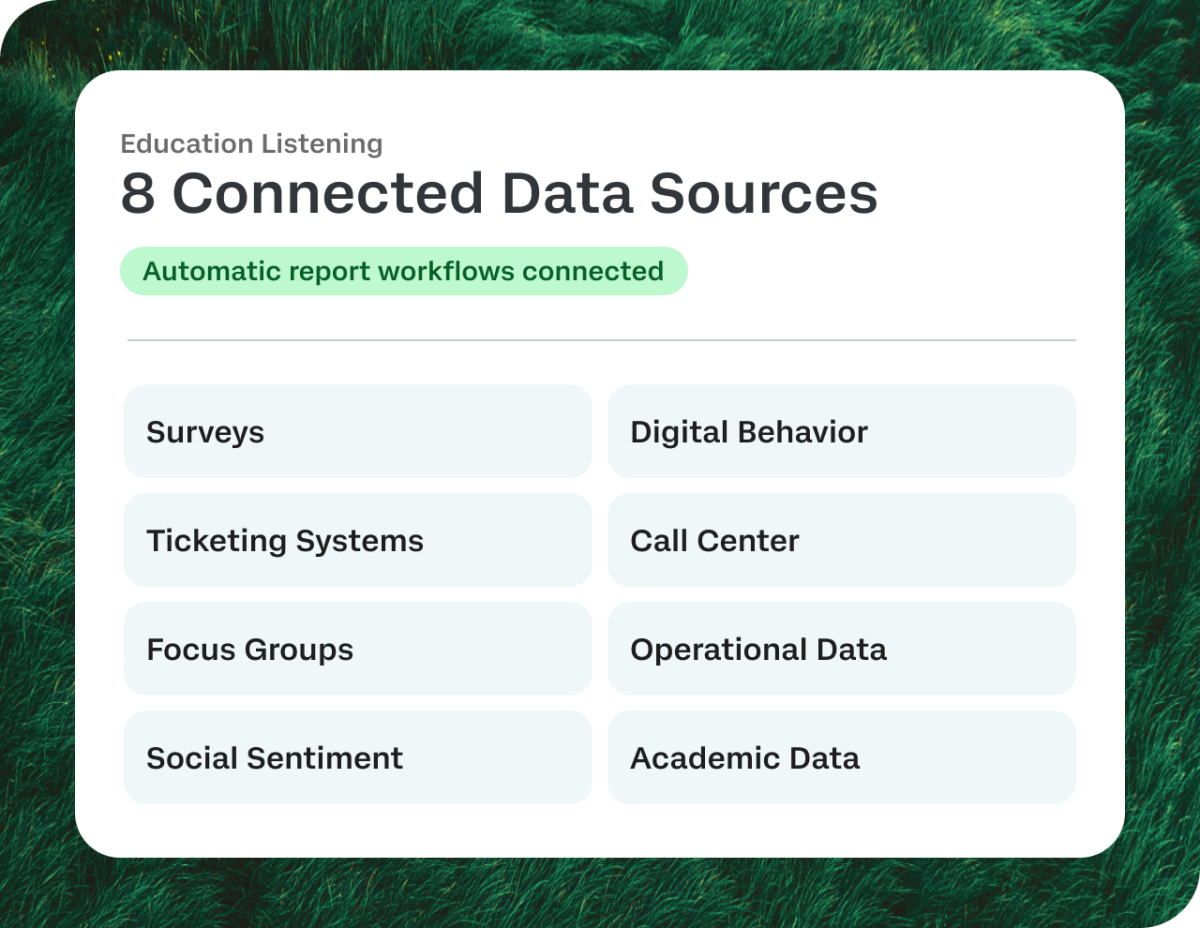This screenshot has width=1200, height=928.
Task: Click the word Connected in large heading
Action: [327, 193]
